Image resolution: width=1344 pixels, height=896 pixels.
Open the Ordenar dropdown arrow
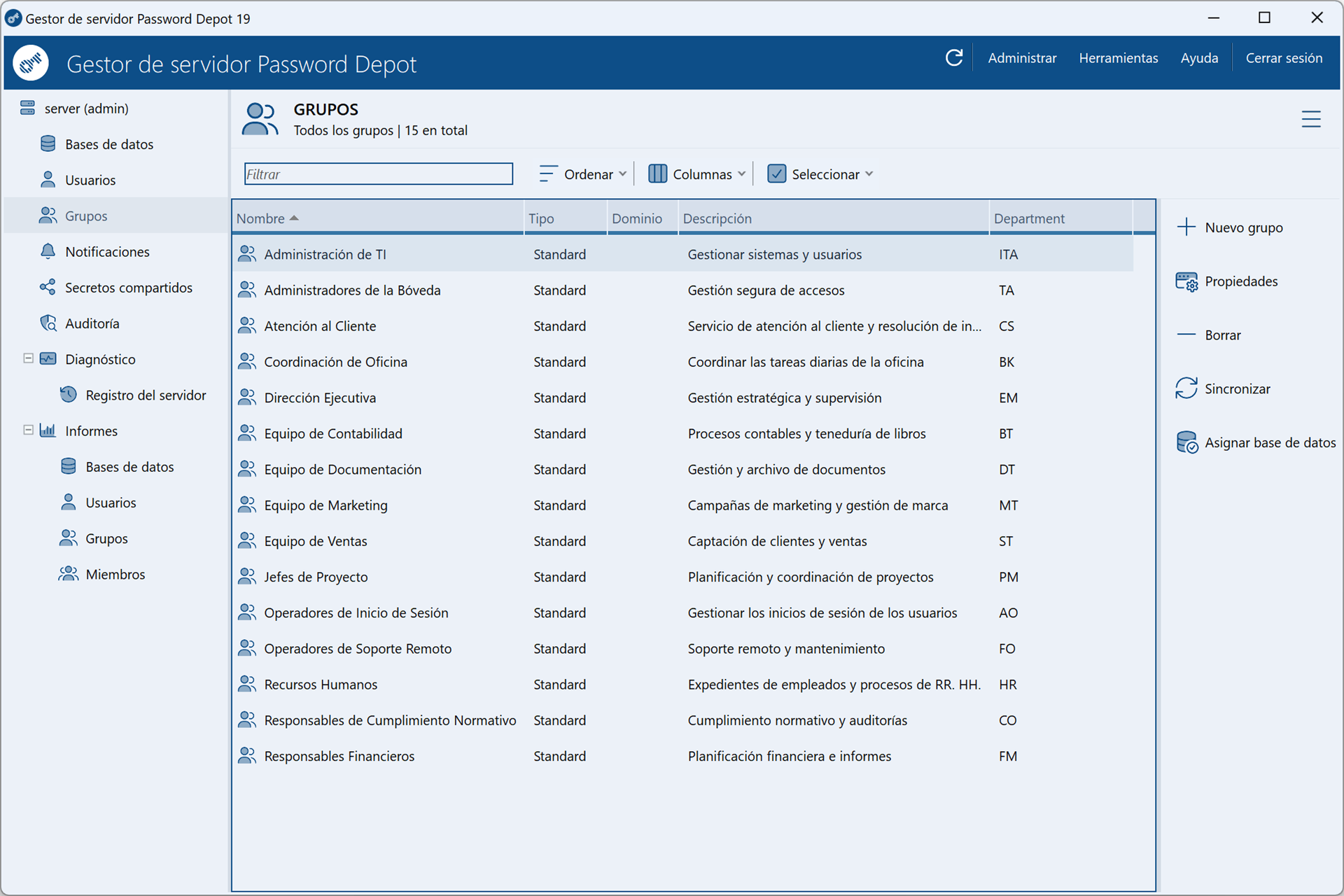[x=622, y=174]
